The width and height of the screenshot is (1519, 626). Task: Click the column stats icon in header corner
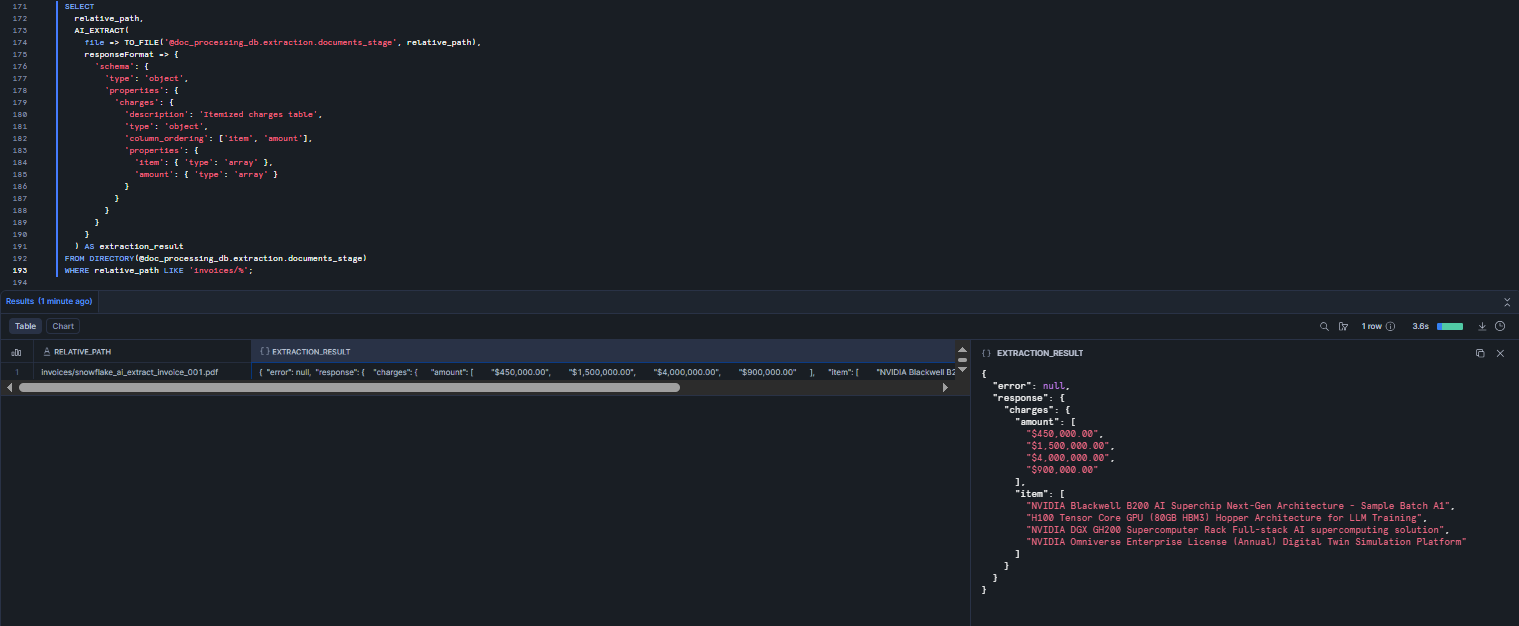click(16, 352)
